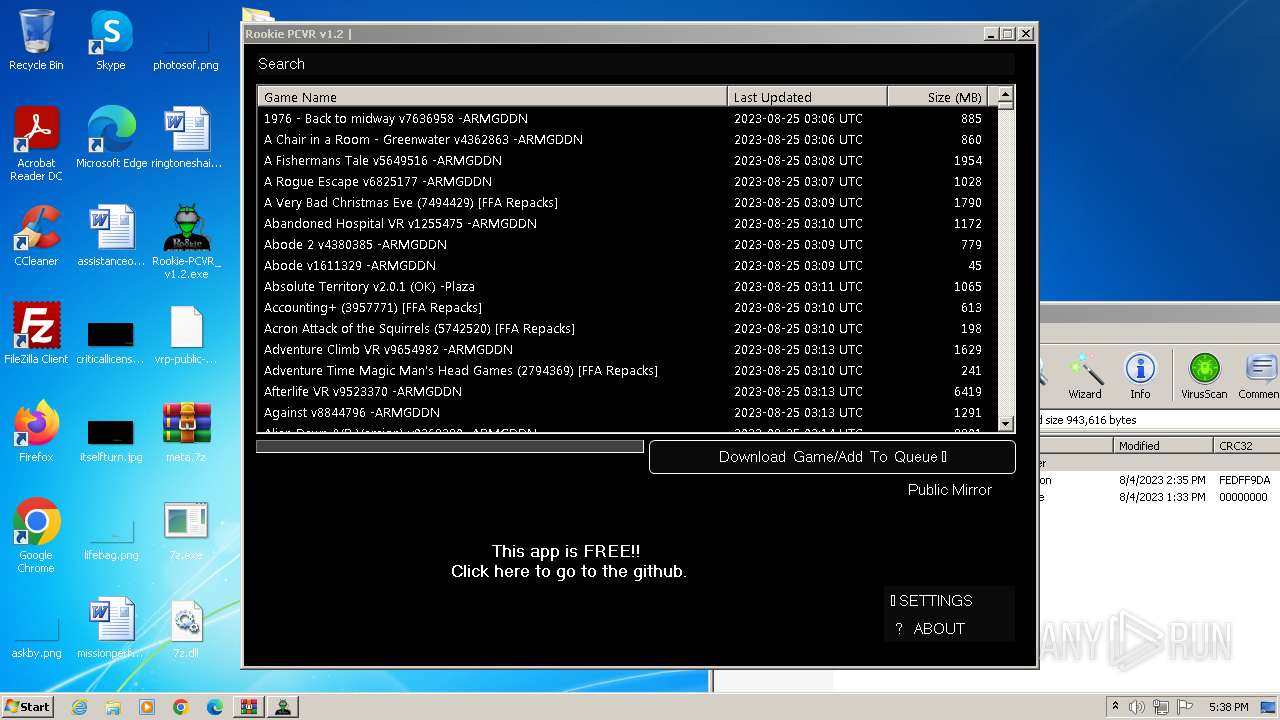Select 'A Rogue Escape v6825177' row
The image size is (1280, 720).
click(x=627, y=181)
